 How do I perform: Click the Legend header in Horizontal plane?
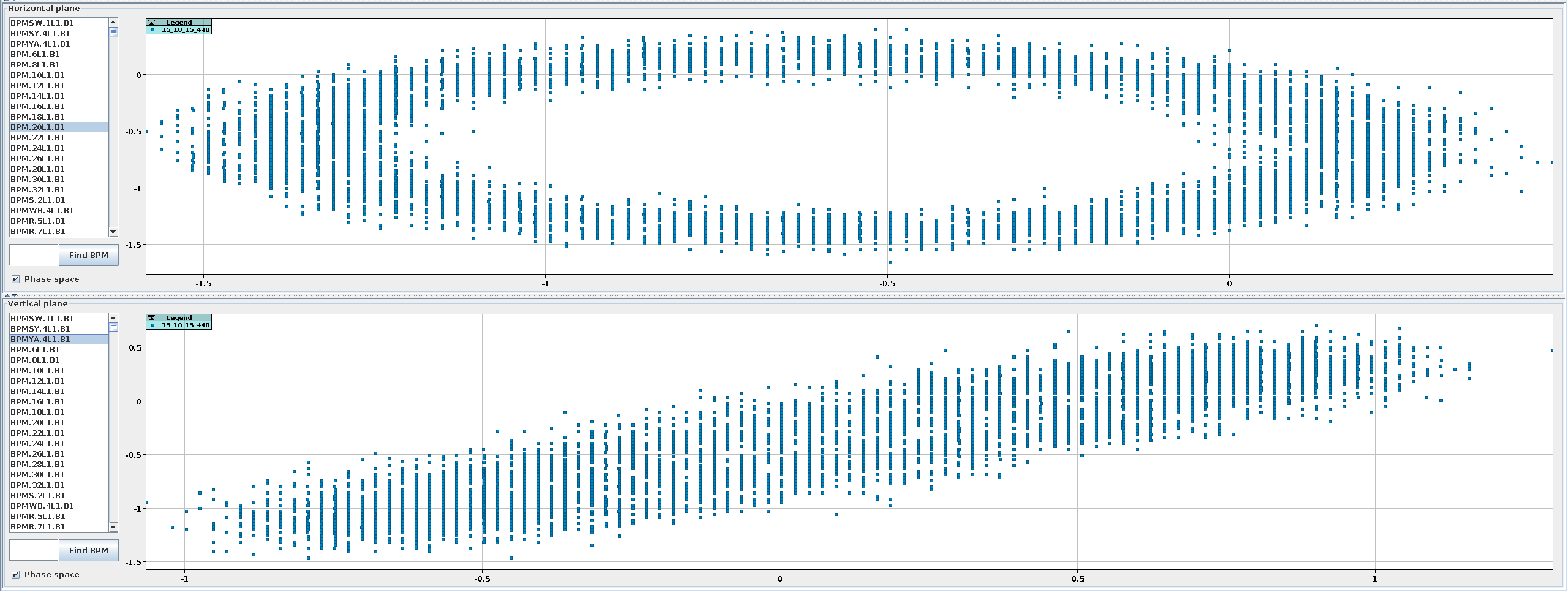pyautogui.click(x=179, y=22)
